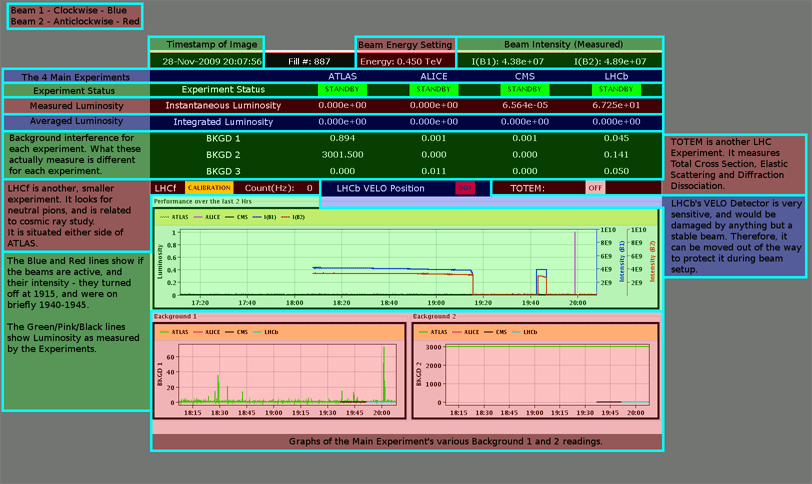
Task: Click the LHCb legend entry in Background 1 graph
Action: tap(266, 332)
